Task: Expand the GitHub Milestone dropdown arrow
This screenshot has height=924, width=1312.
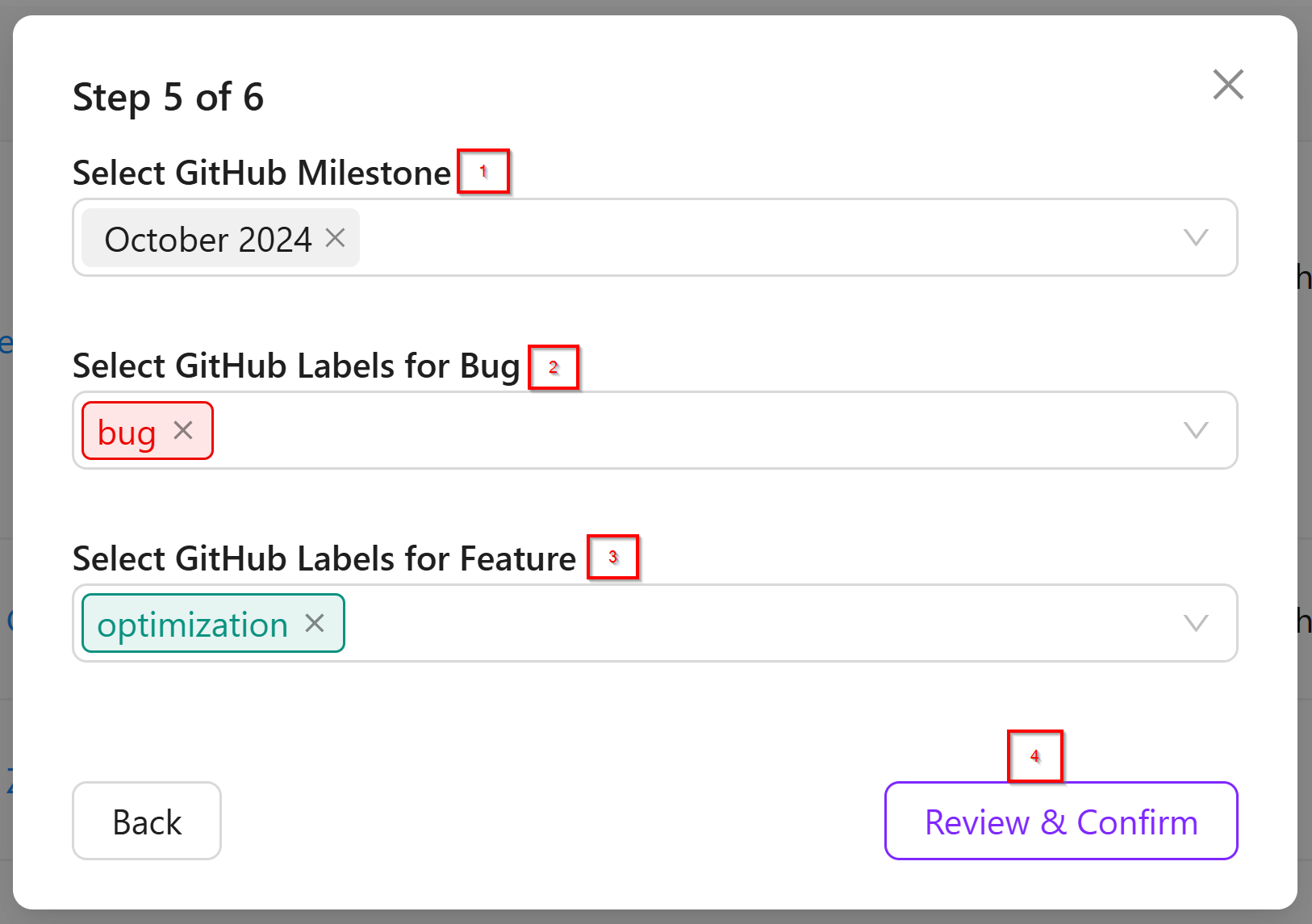Action: (x=1195, y=237)
